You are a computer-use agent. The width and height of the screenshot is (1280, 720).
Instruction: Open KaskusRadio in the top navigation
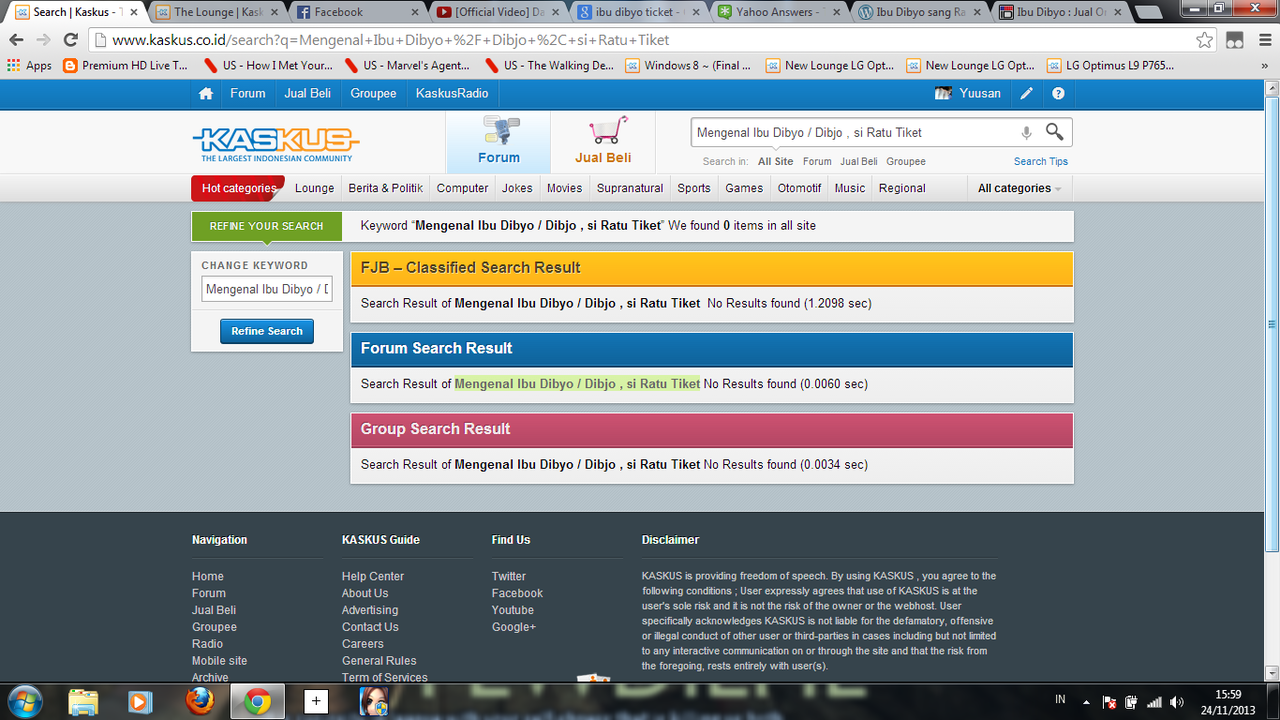pos(452,93)
